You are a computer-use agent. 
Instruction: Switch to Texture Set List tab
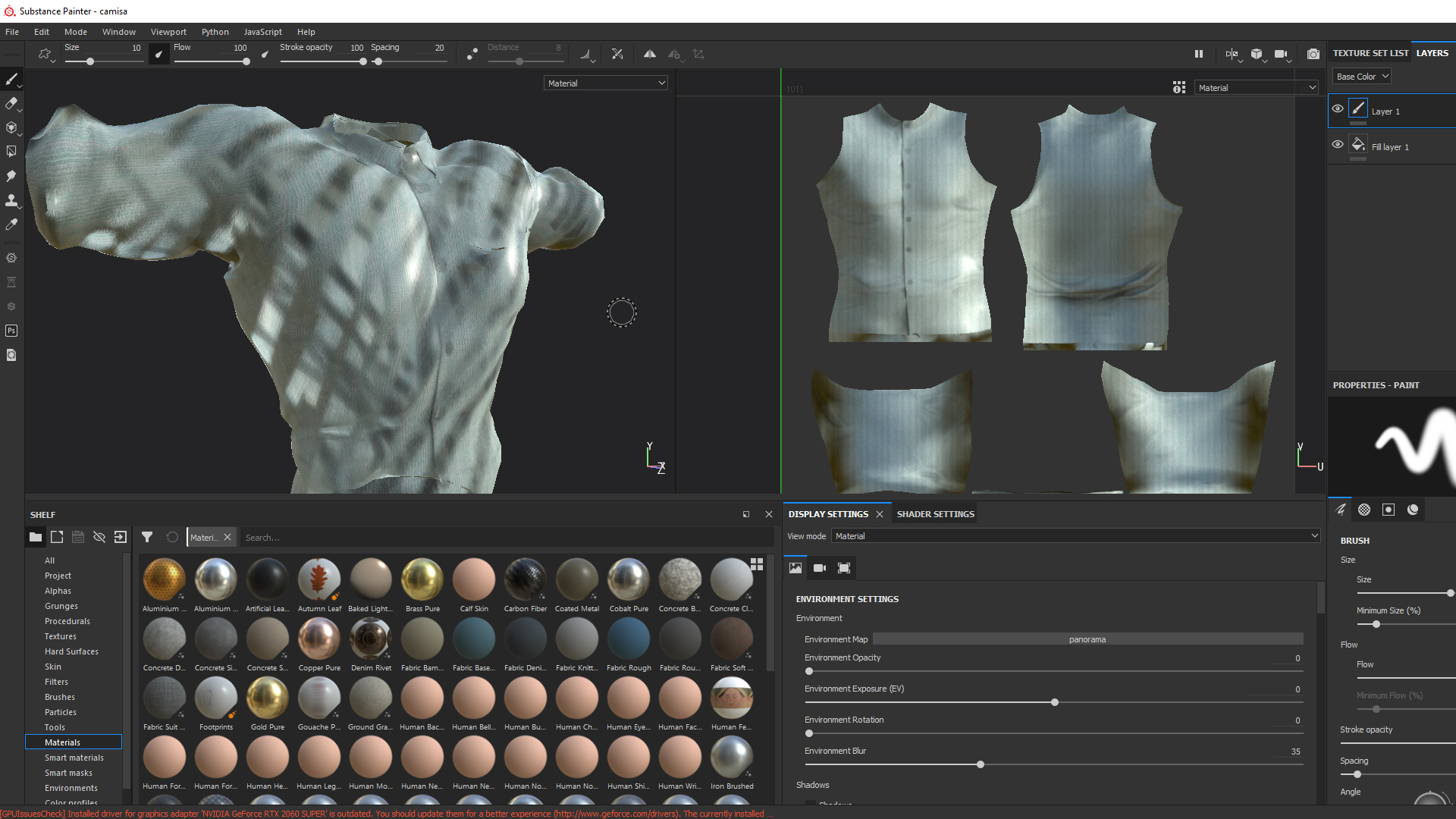click(x=1370, y=53)
